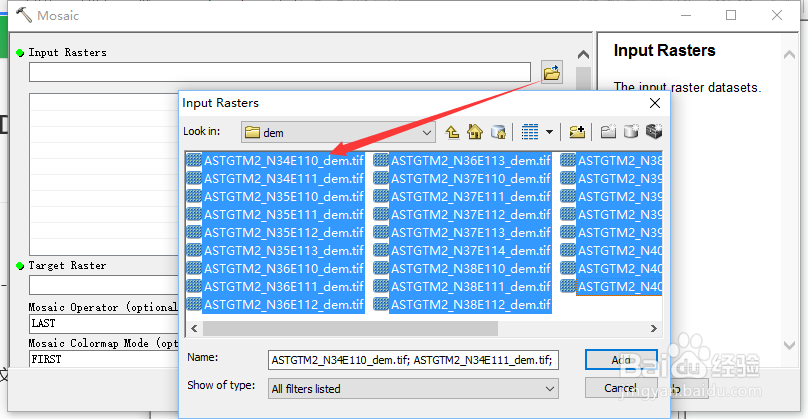Select ASTGTM2_N36E110_dem.tif file
Screen dimensions: 808x419
point(283,269)
